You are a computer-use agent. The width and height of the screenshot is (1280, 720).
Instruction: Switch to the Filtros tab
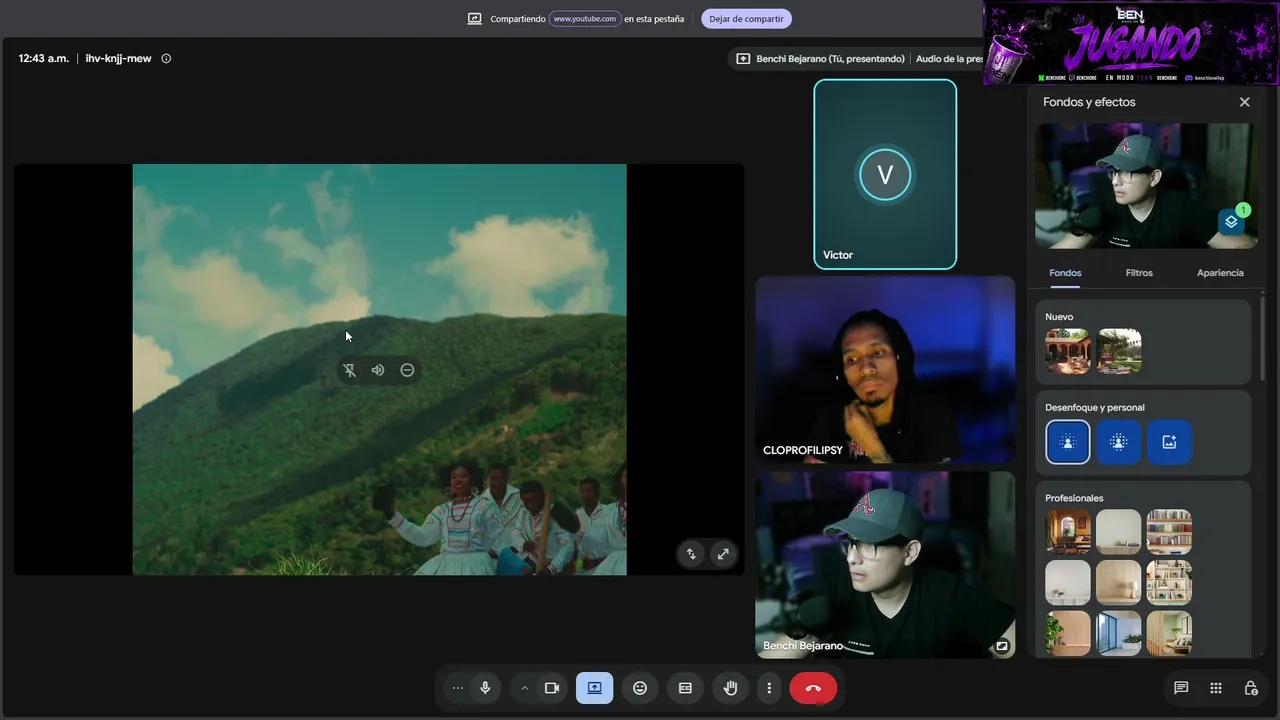coord(1139,273)
